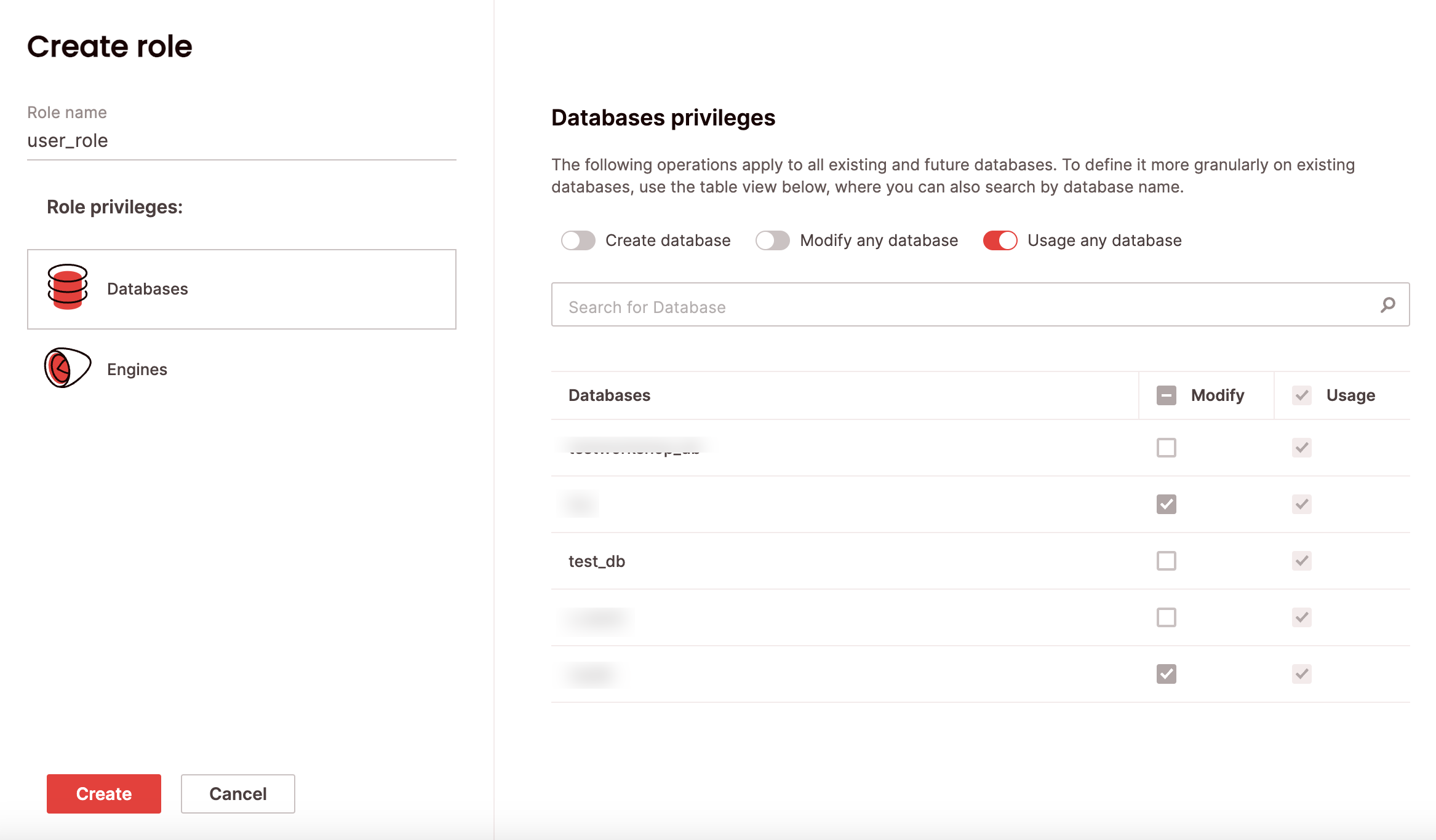Click the 'Create database' label
The height and width of the screenshot is (840, 1436).
pyautogui.click(x=668, y=240)
